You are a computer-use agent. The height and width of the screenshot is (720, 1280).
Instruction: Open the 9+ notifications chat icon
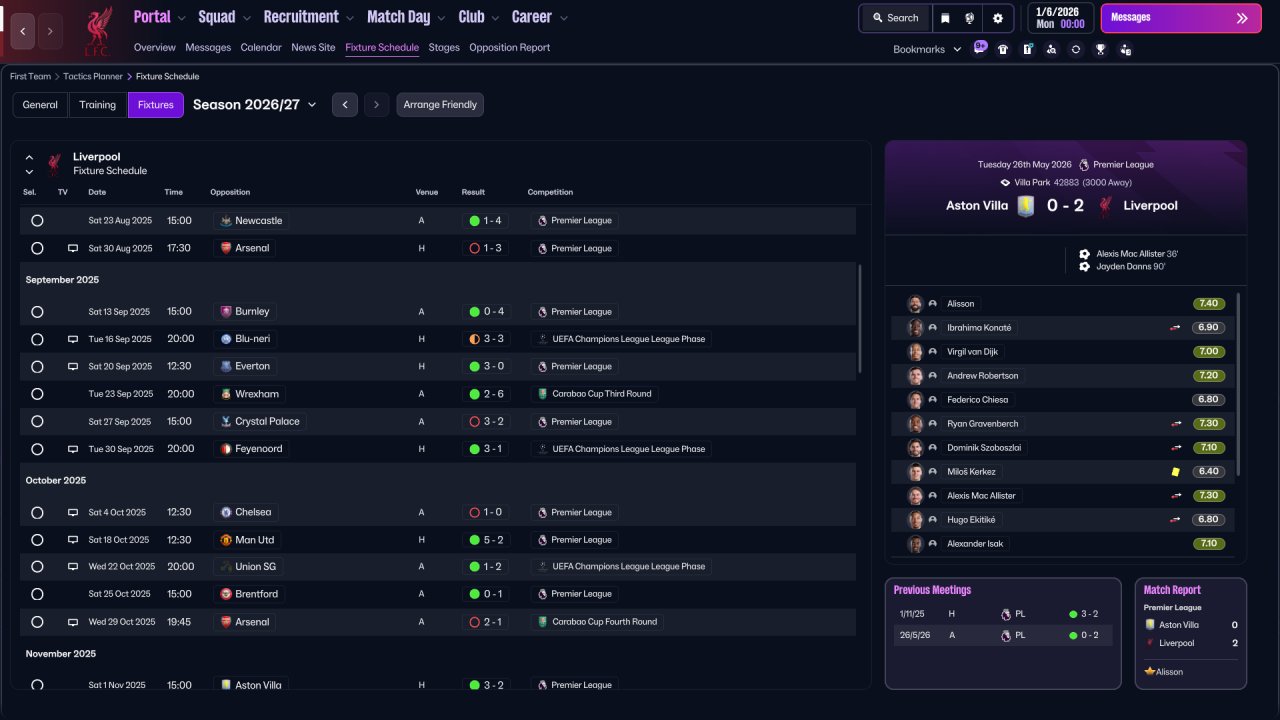point(979,48)
